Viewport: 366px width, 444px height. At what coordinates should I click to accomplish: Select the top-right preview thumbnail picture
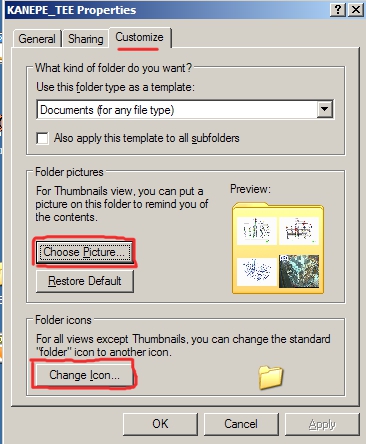pos(299,231)
